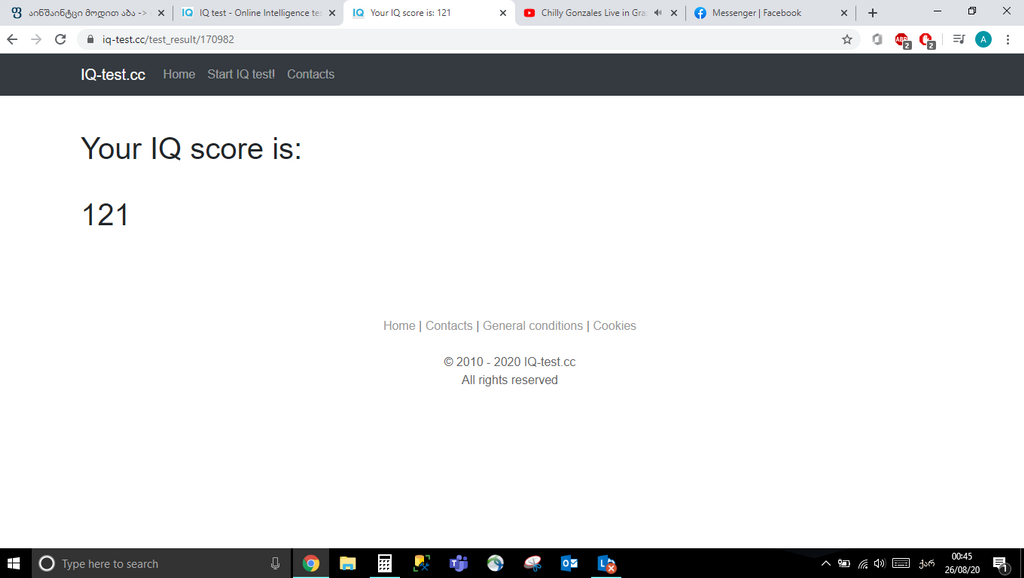Show hidden system tray icons

point(825,563)
